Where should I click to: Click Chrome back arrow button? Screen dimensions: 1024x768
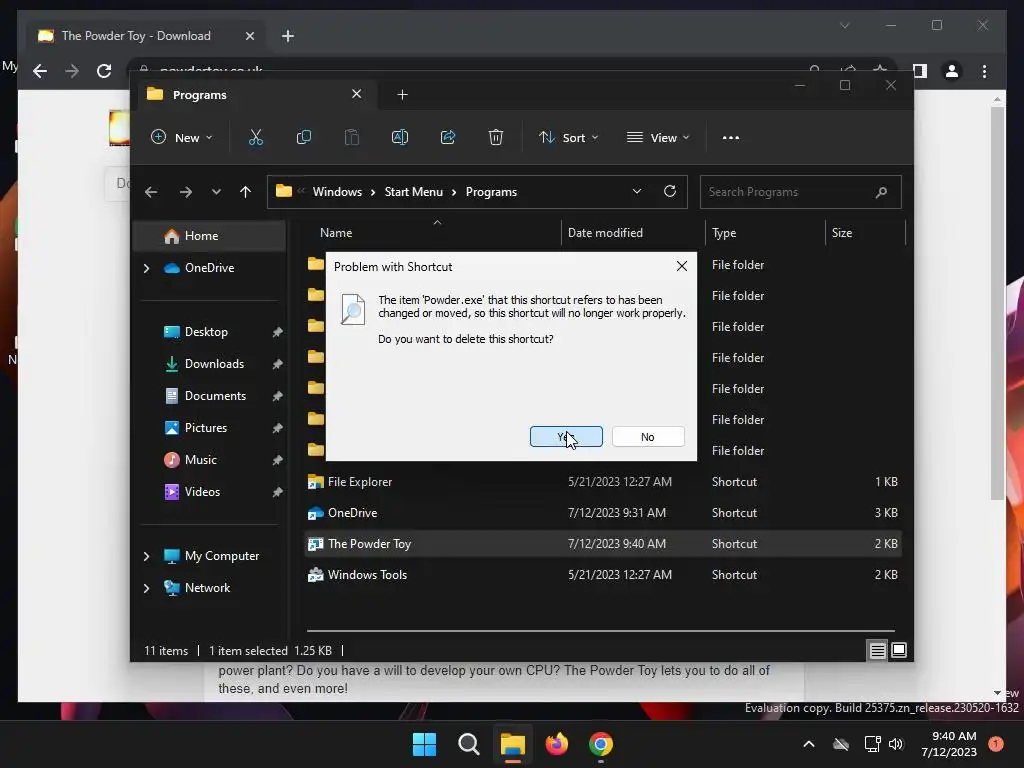[x=40, y=71]
